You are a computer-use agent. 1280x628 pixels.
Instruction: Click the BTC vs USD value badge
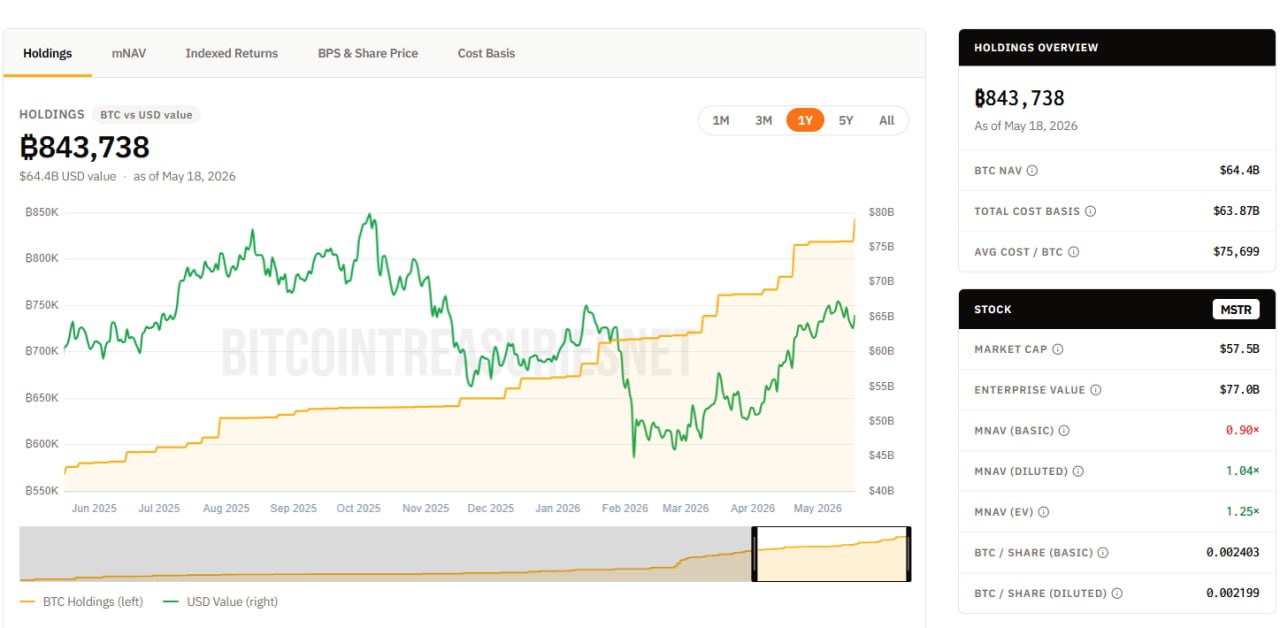click(x=146, y=114)
